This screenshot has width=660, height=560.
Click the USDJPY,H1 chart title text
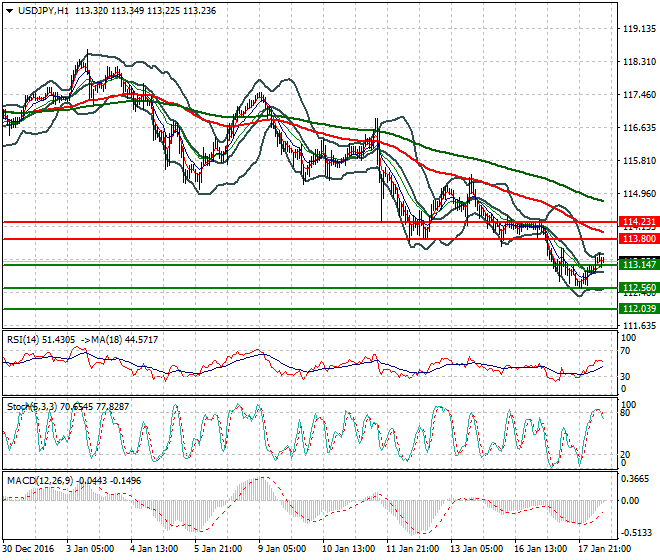[x=43, y=11]
